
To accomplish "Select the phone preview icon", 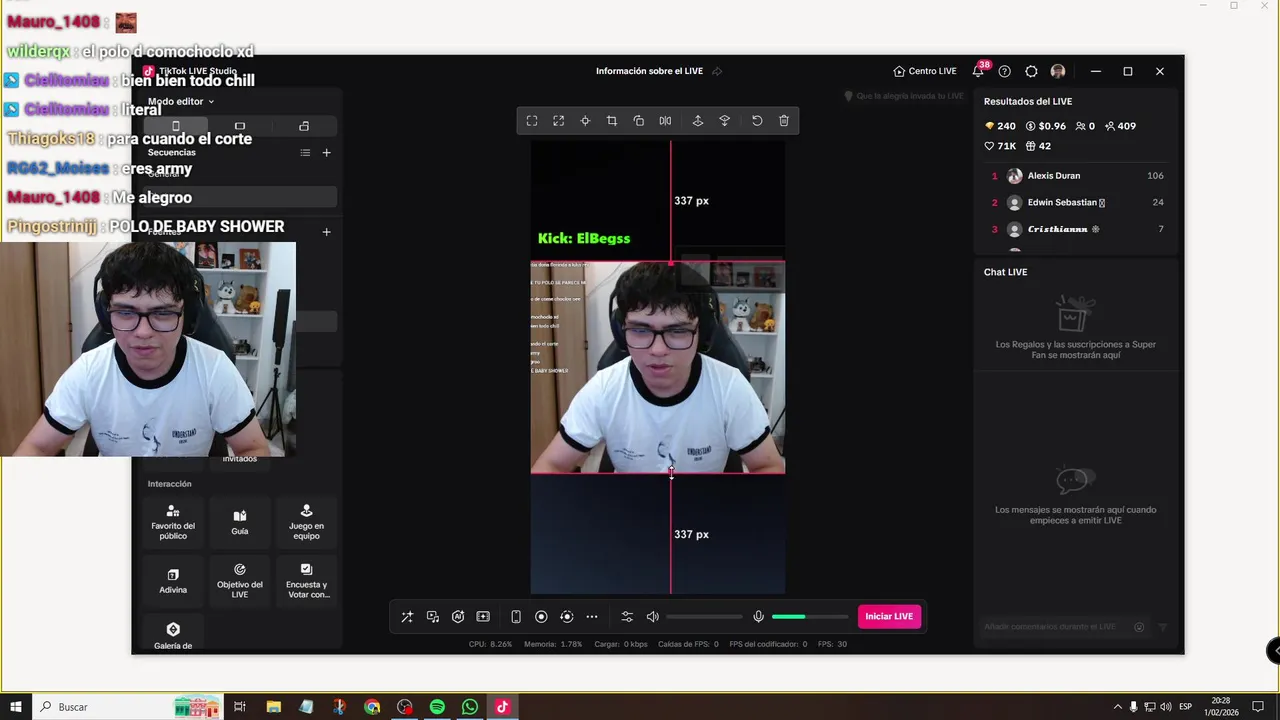I will pos(516,617).
